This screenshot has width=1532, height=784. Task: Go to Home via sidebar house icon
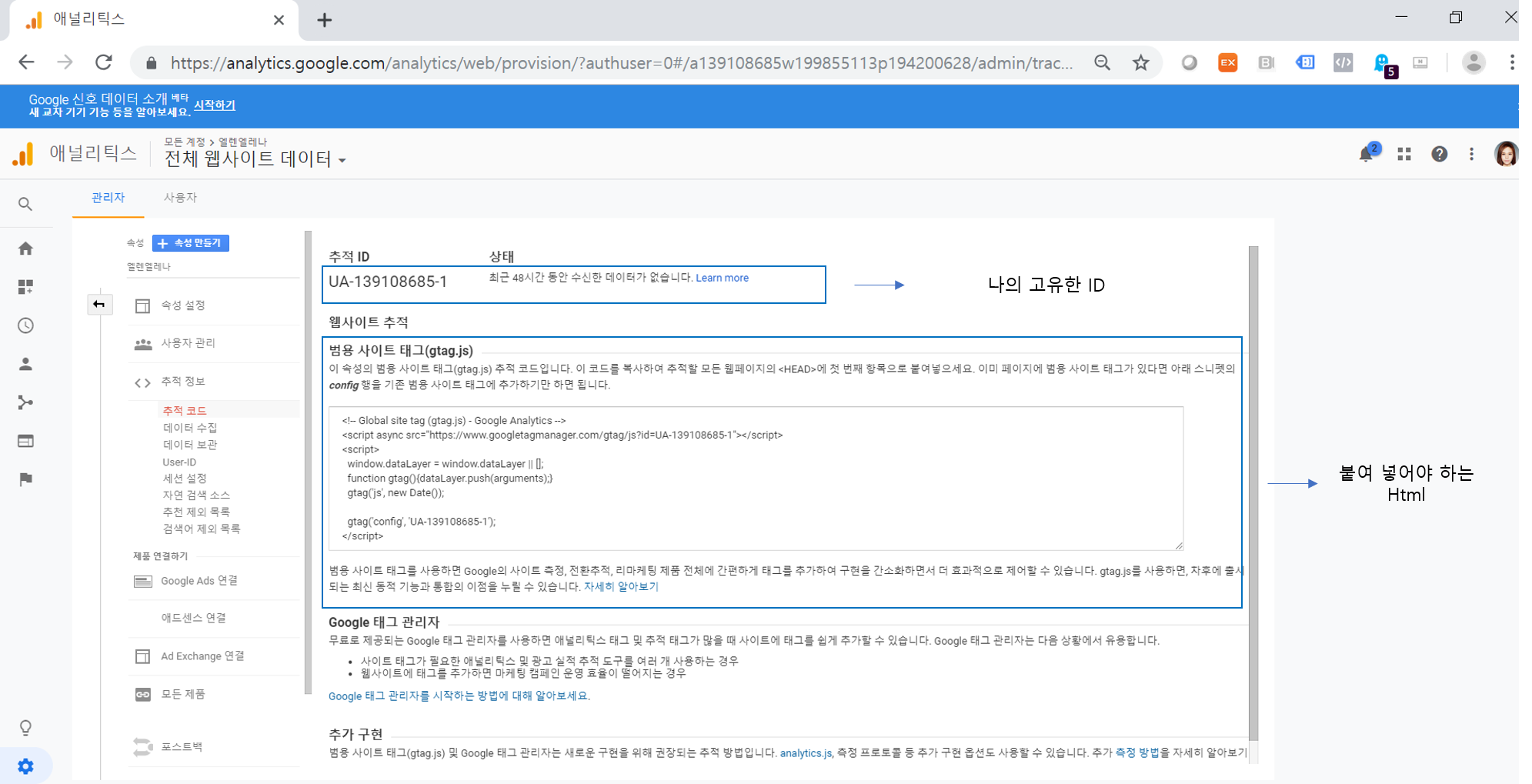coord(25,249)
